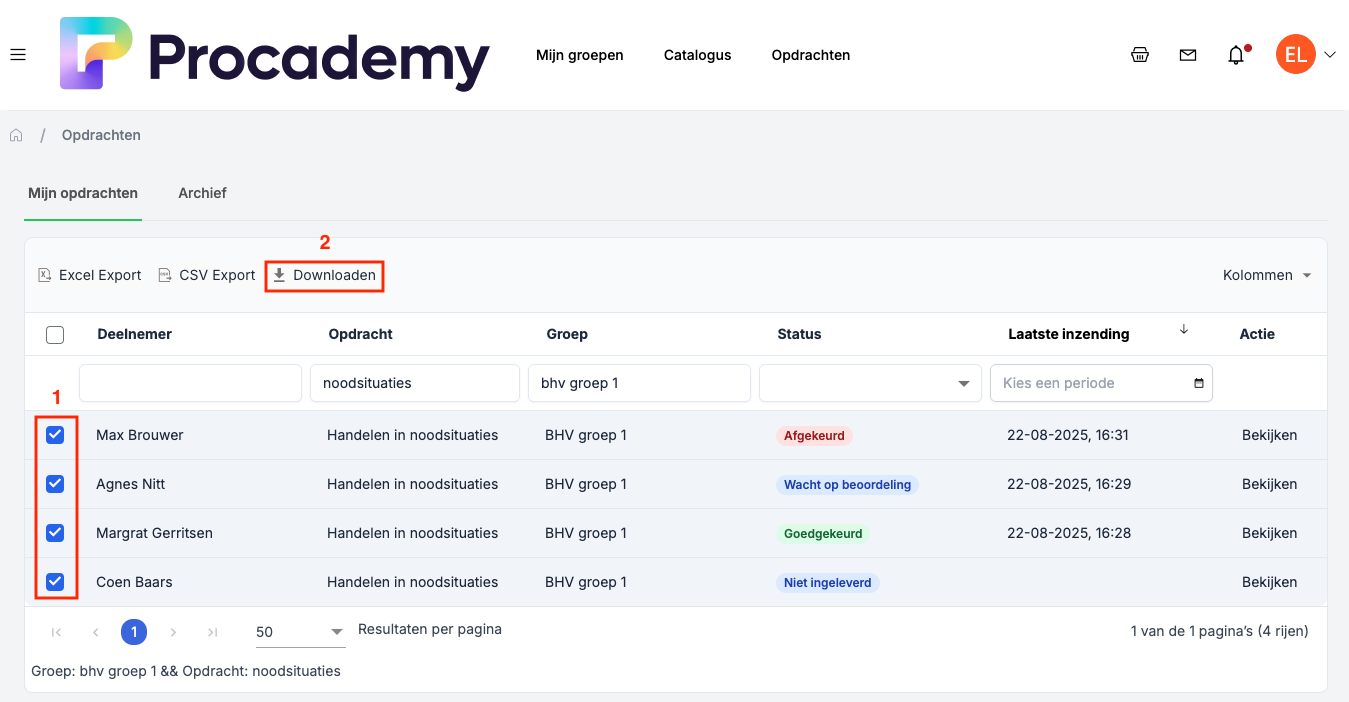This screenshot has height=702, width=1349.
Task: Open the messages envelope icon
Action: click(1188, 55)
